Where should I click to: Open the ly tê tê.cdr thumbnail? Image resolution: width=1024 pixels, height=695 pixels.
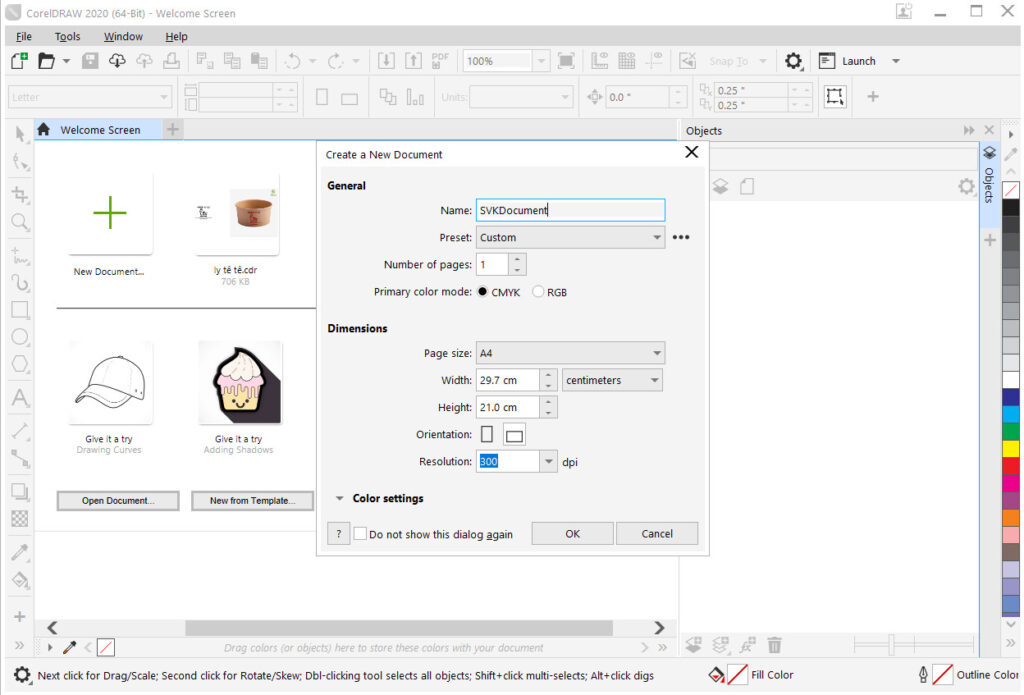[236, 214]
